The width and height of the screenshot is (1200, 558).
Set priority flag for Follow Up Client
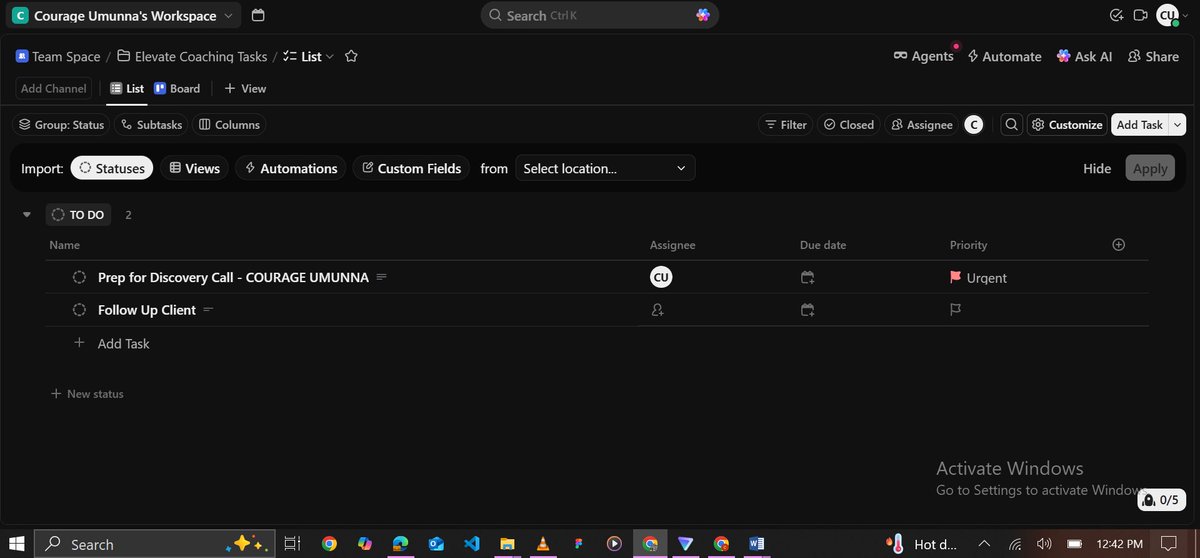click(955, 310)
